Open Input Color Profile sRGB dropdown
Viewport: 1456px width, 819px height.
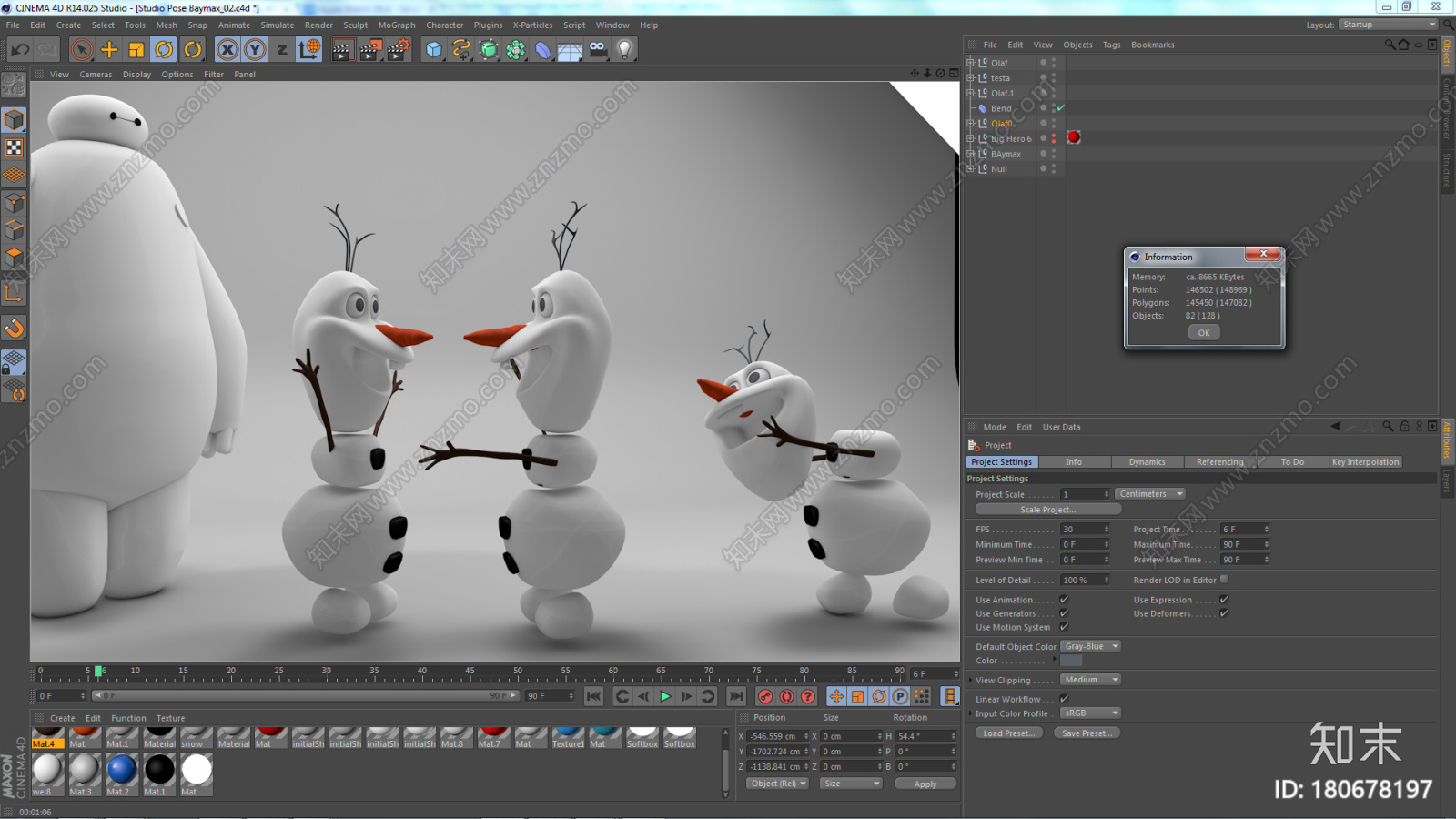click(x=1090, y=713)
